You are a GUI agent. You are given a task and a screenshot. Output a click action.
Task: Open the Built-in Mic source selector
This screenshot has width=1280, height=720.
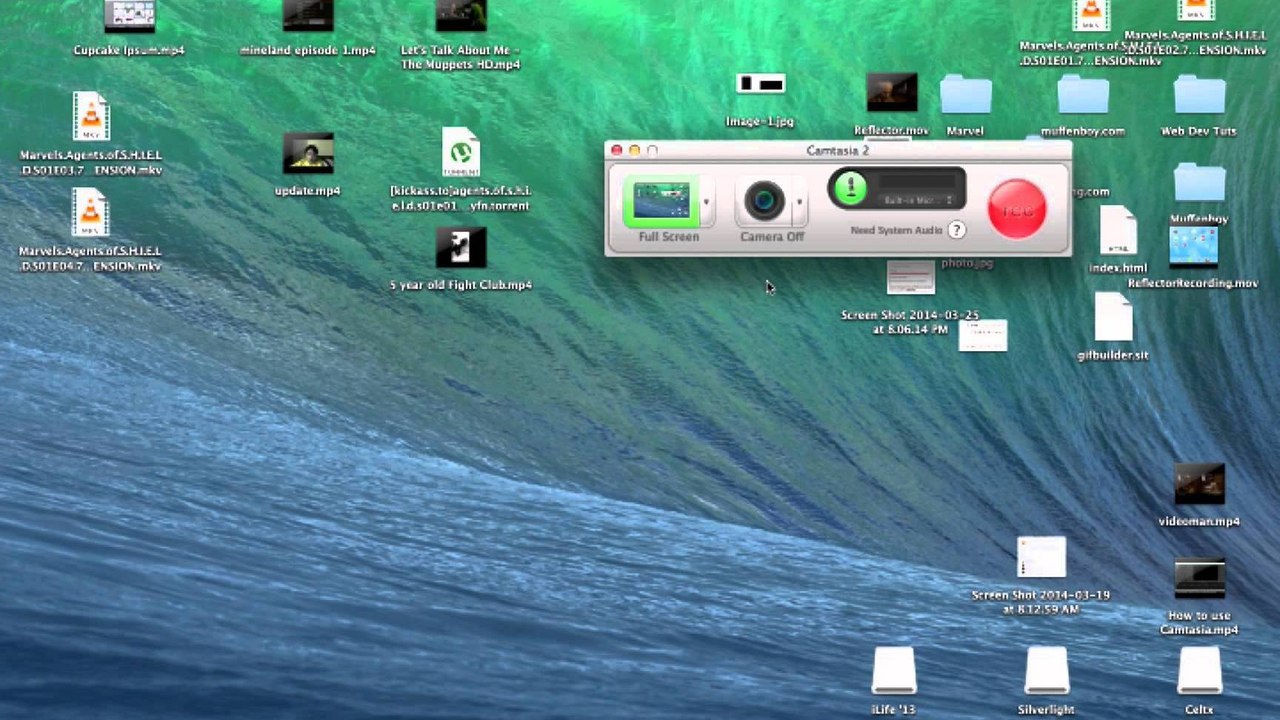point(918,200)
